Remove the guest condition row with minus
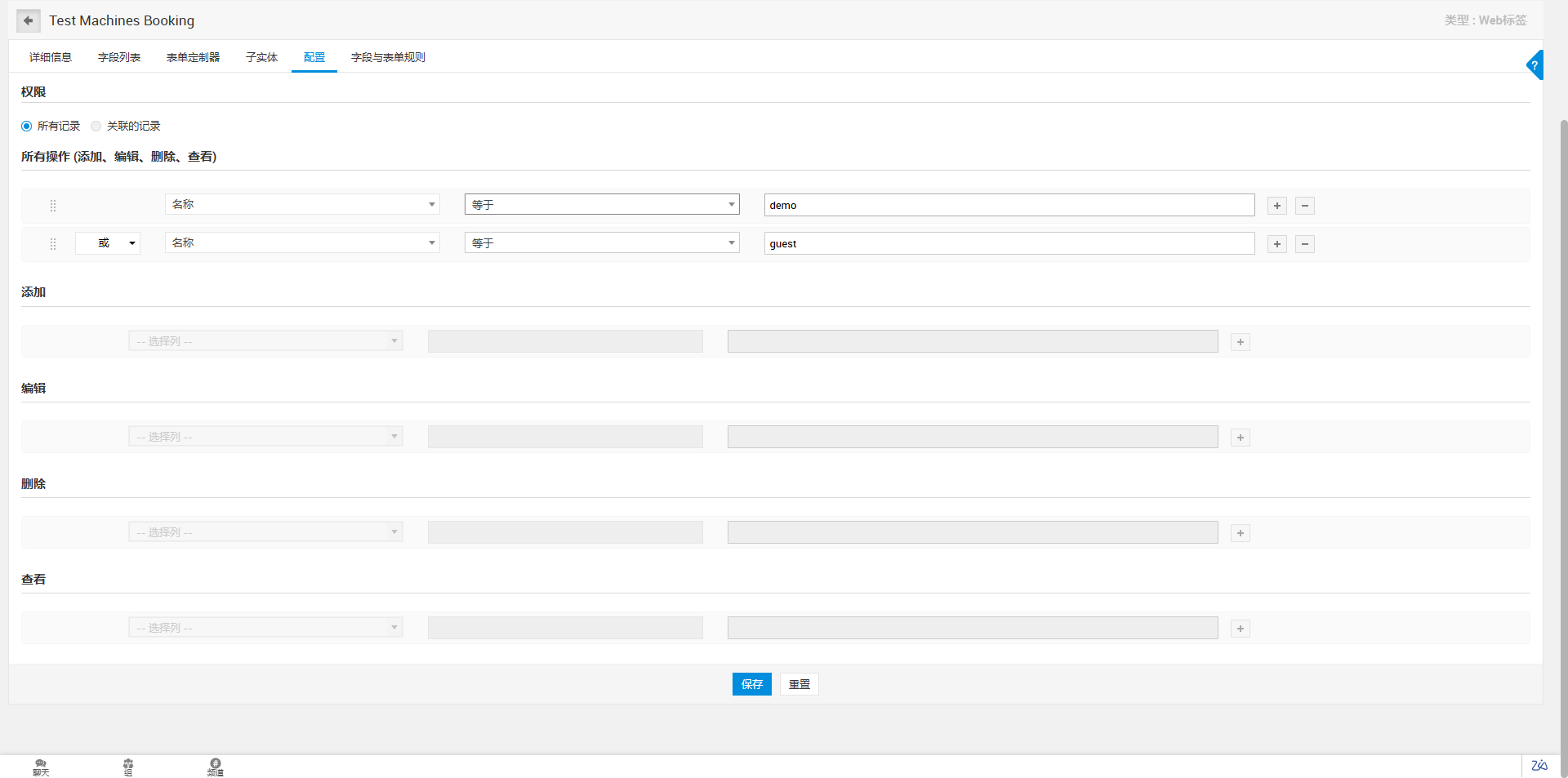This screenshot has height=778, width=1568. click(x=1305, y=244)
